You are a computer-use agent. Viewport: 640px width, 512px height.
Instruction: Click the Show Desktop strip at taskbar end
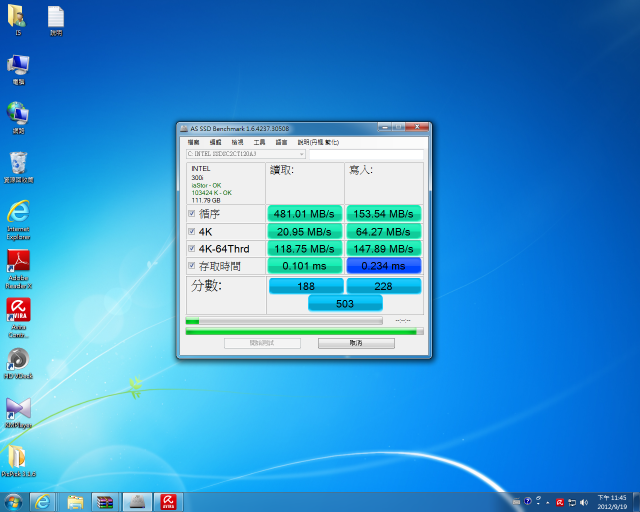click(636, 502)
